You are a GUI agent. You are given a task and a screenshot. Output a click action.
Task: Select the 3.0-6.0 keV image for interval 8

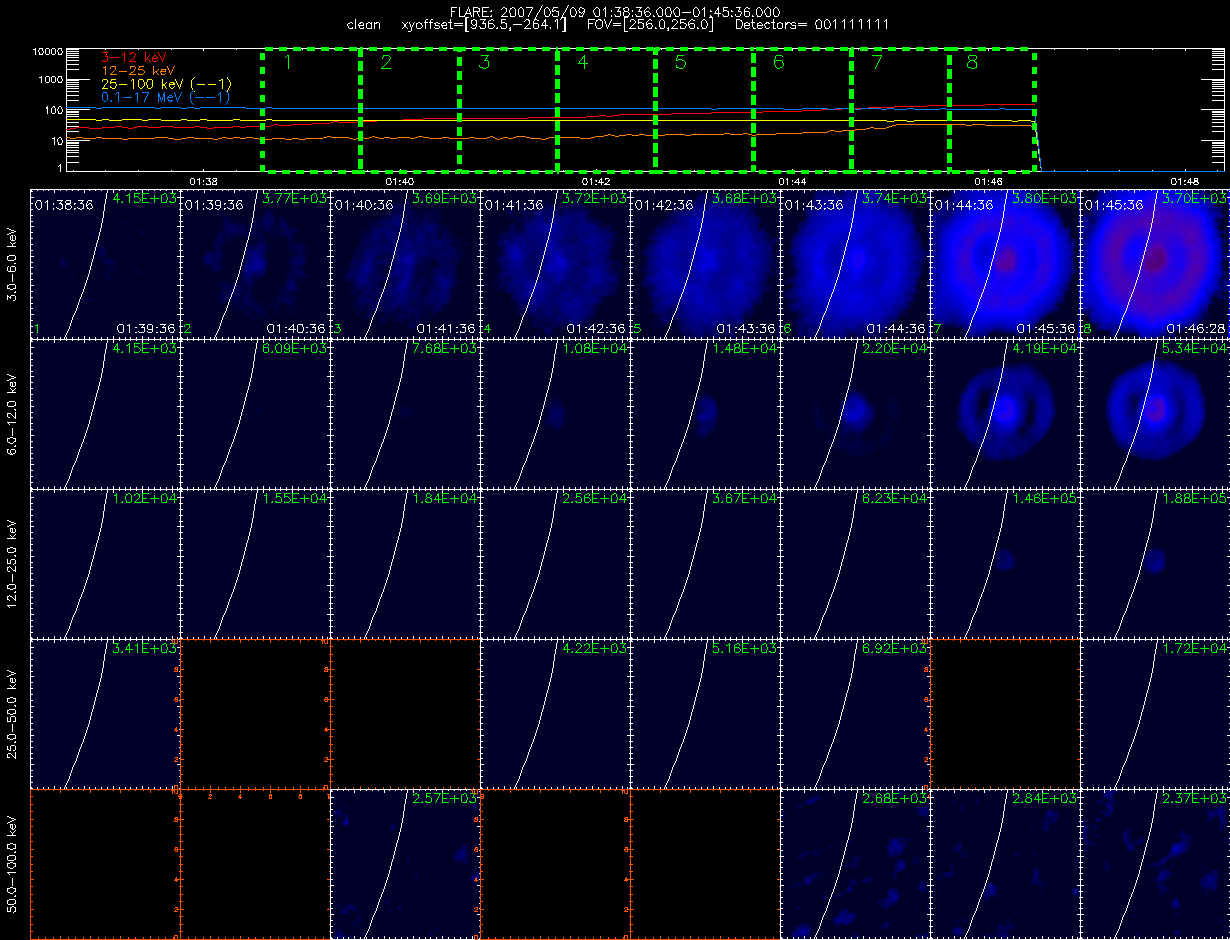point(1155,263)
